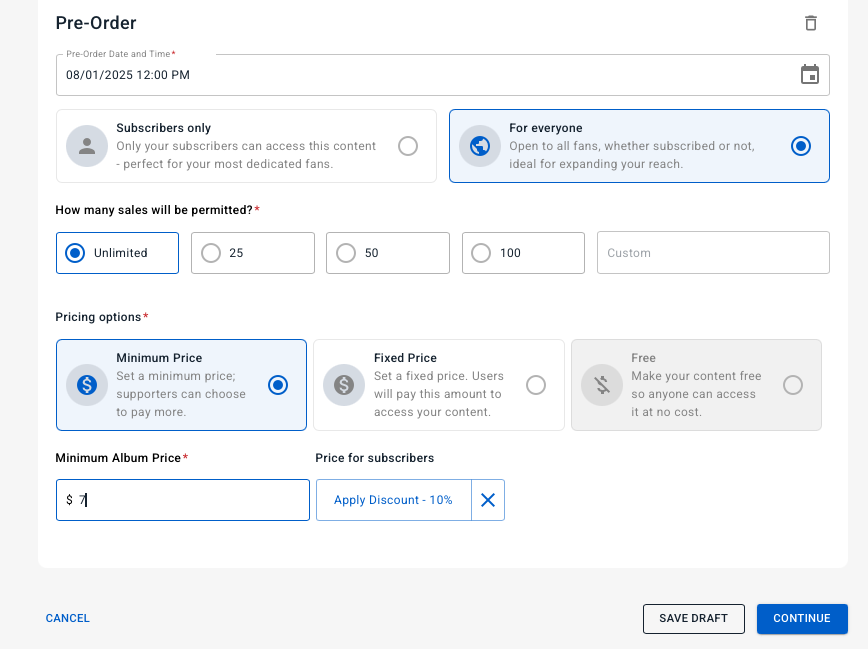
Task: Click Apply Discount - 10% button
Action: coord(394,500)
